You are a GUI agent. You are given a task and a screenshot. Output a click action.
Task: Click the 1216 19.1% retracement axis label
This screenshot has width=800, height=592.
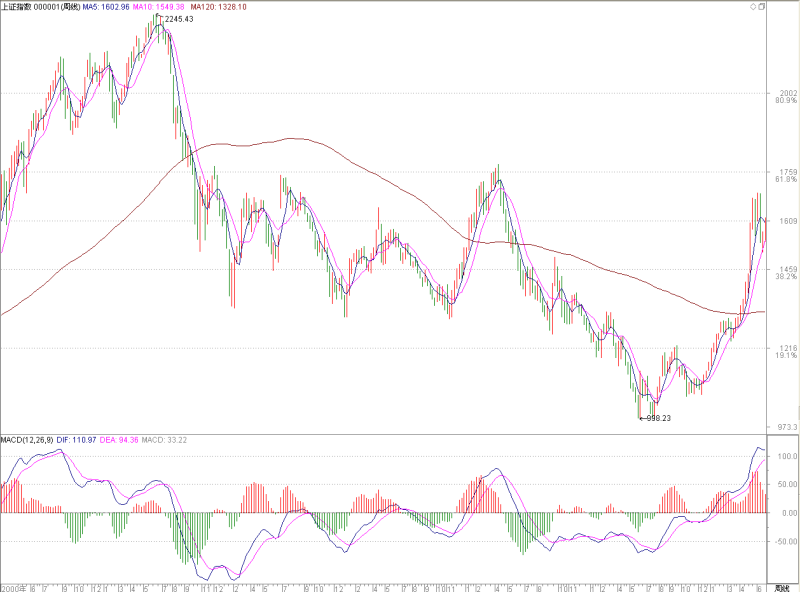tap(786, 352)
